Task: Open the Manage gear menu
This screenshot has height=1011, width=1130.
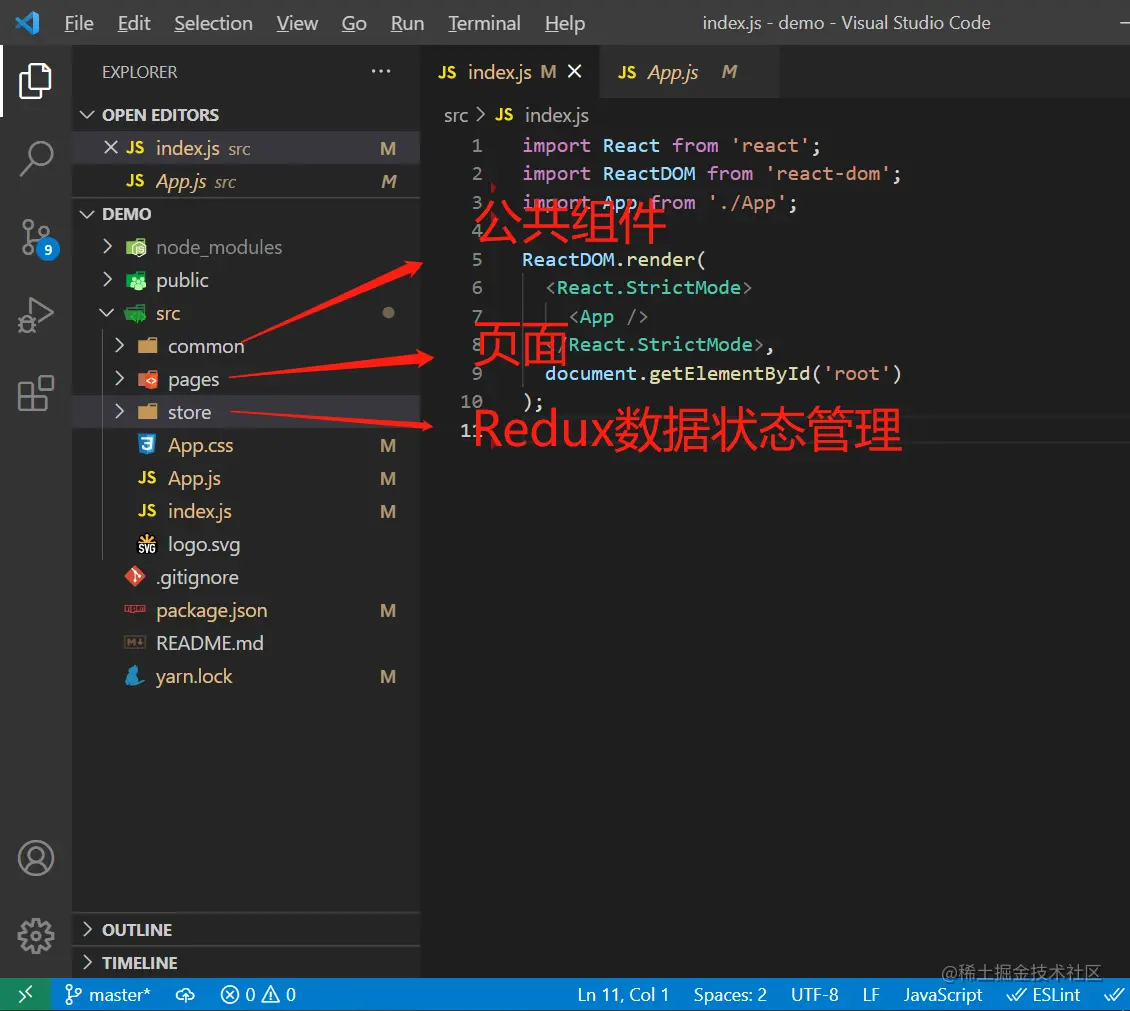Action: 35,936
